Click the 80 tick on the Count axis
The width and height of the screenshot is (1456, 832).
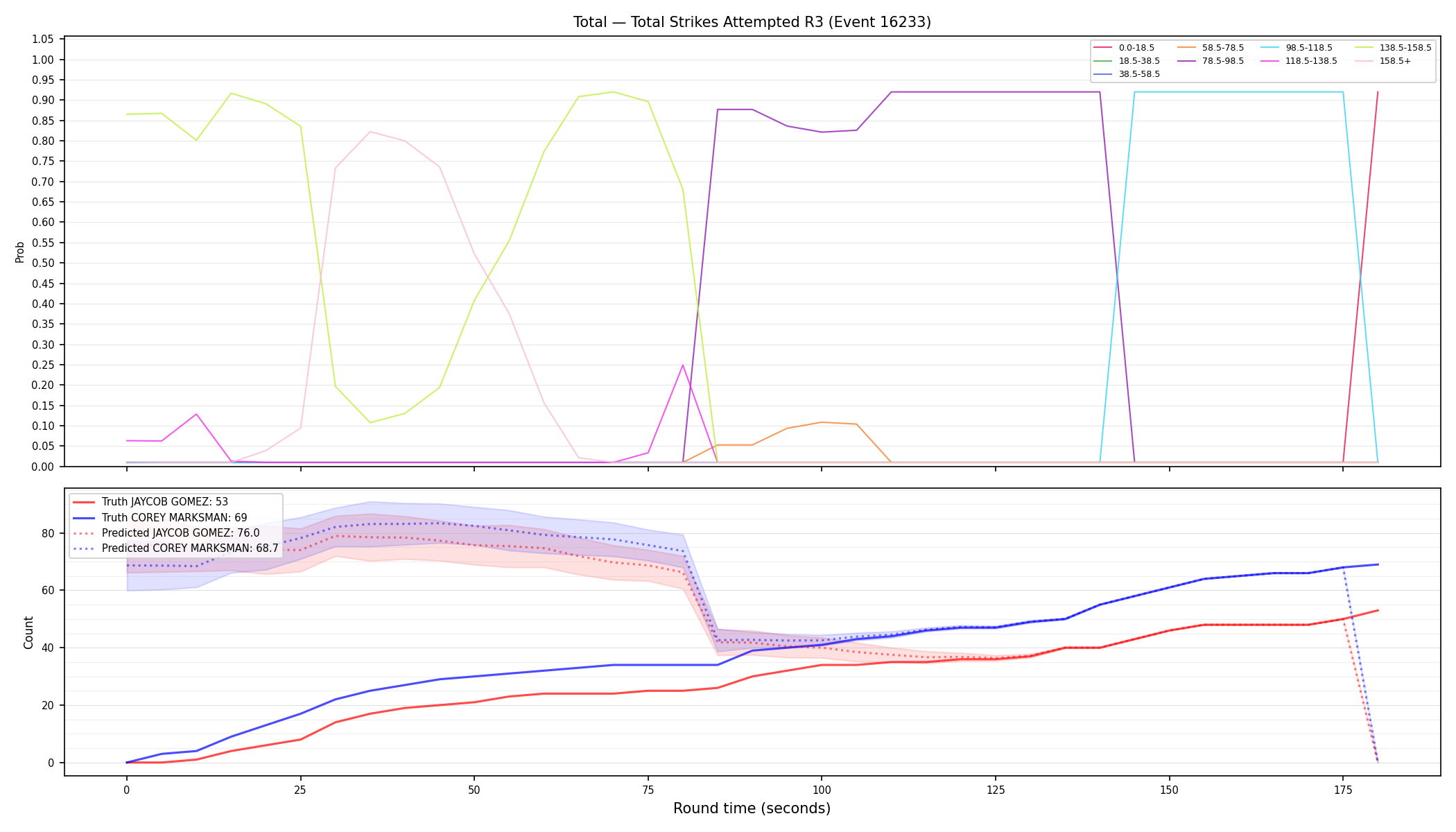pos(48,533)
